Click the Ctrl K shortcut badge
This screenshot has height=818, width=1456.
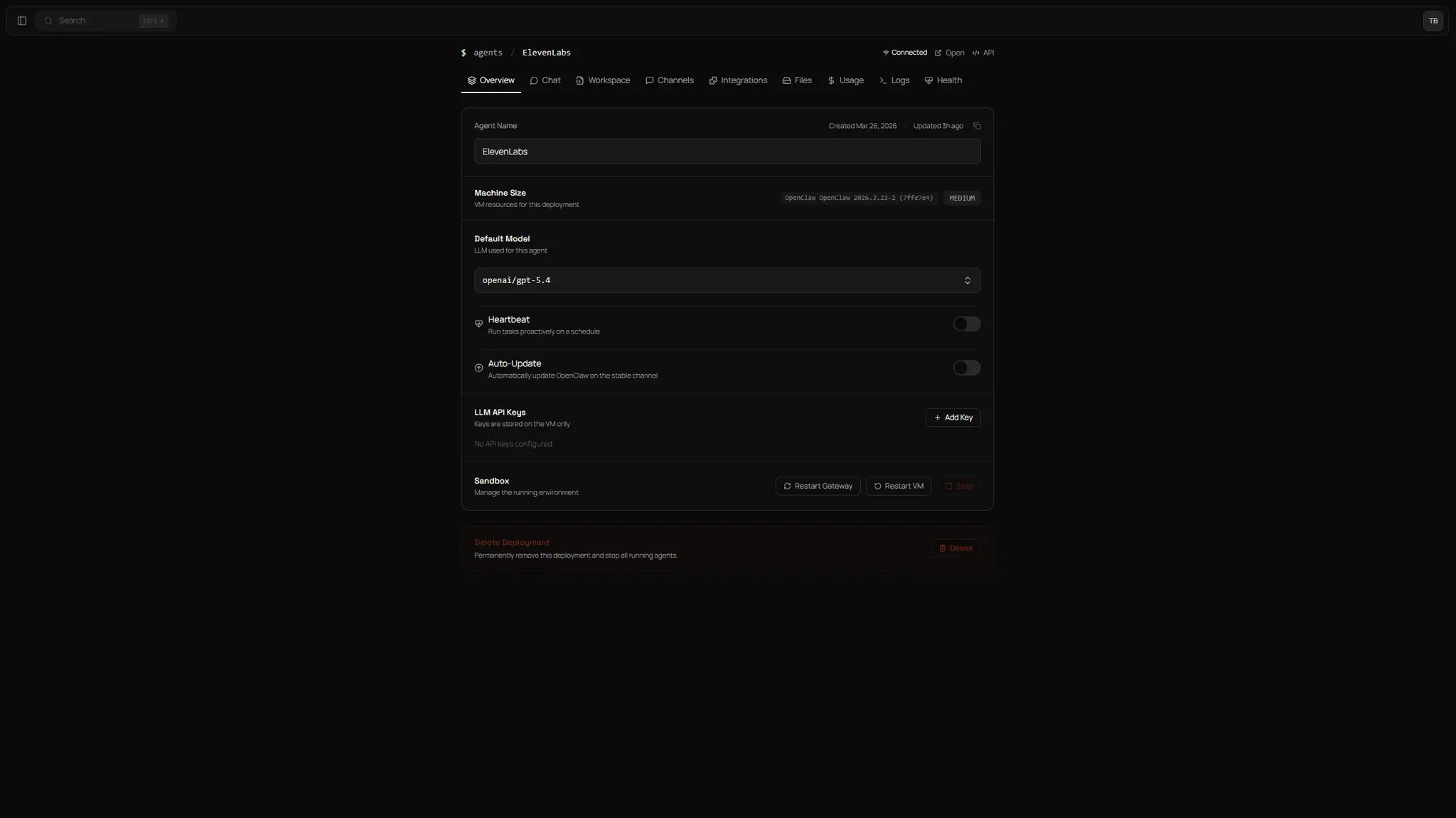[x=154, y=21]
